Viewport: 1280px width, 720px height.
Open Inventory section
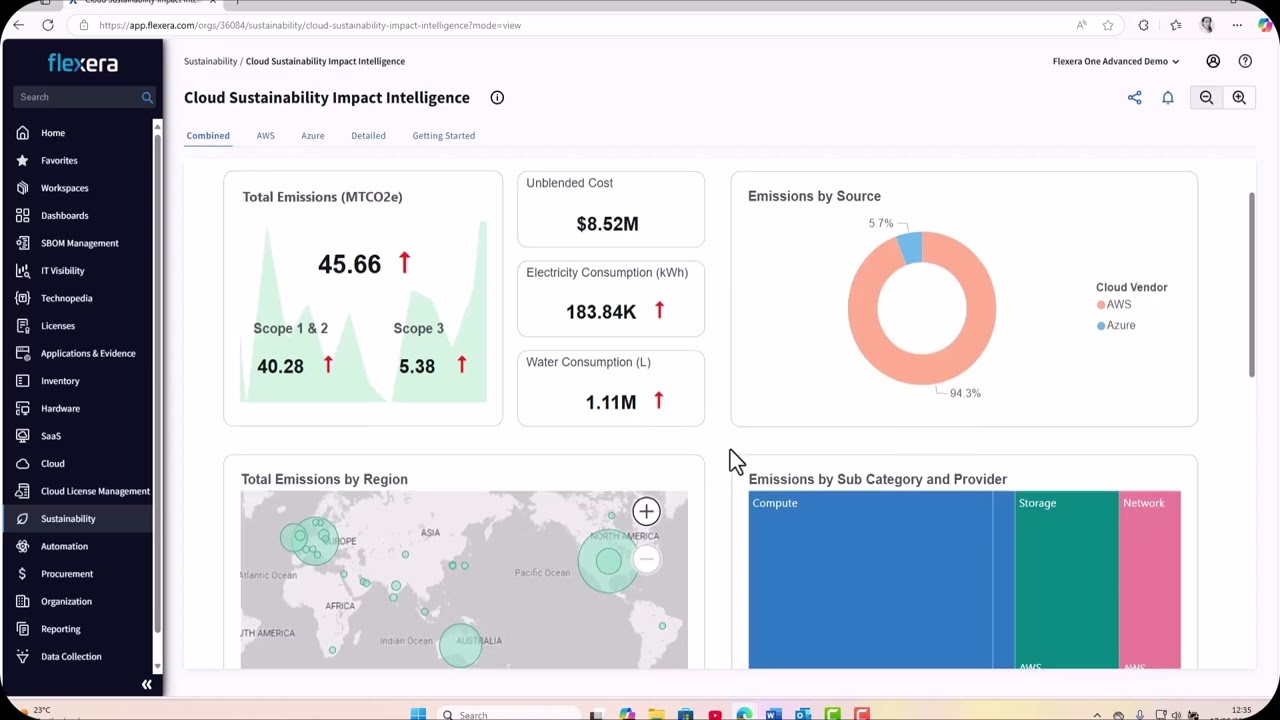point(60,381)
